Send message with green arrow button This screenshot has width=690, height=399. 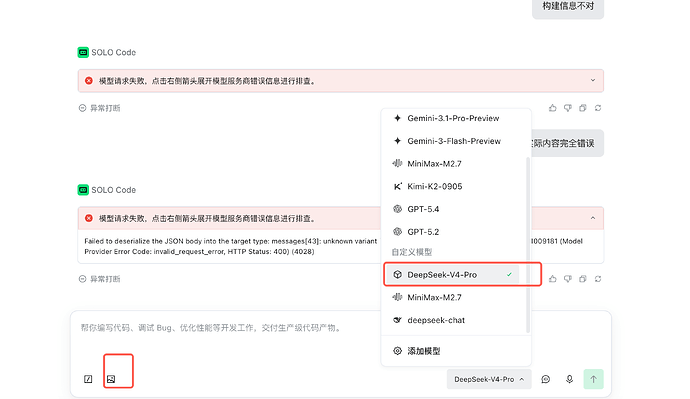click(593, 379)
